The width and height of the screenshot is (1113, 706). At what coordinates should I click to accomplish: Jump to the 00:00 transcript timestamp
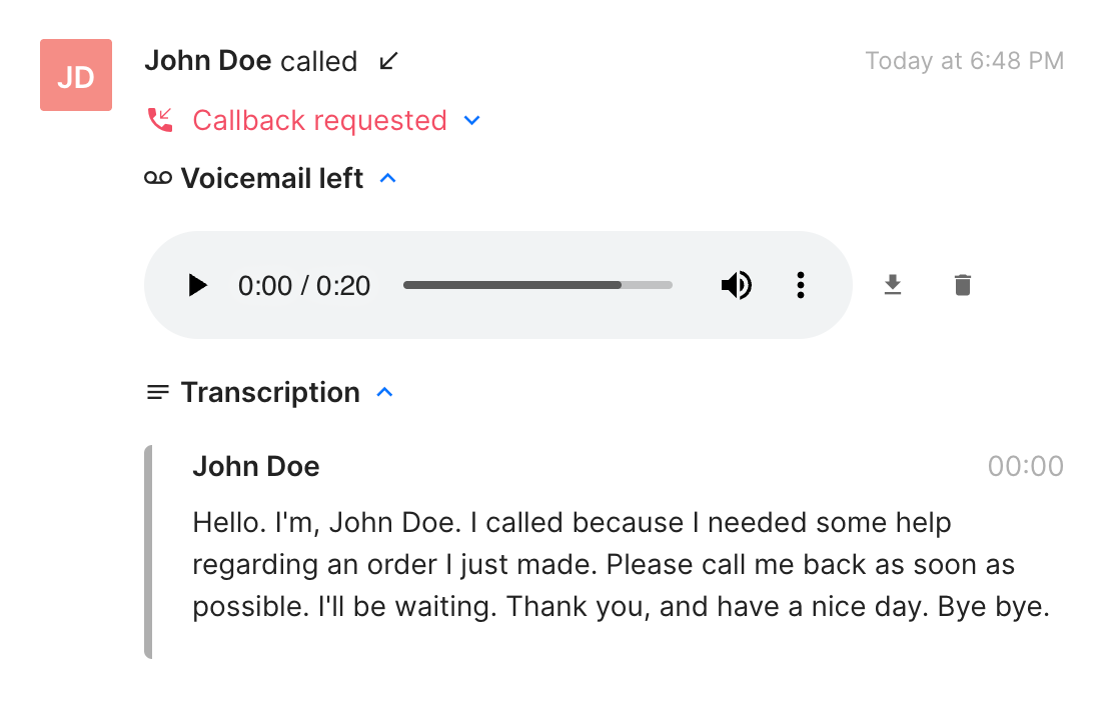pyautogui.click(x=1026, y=466)
